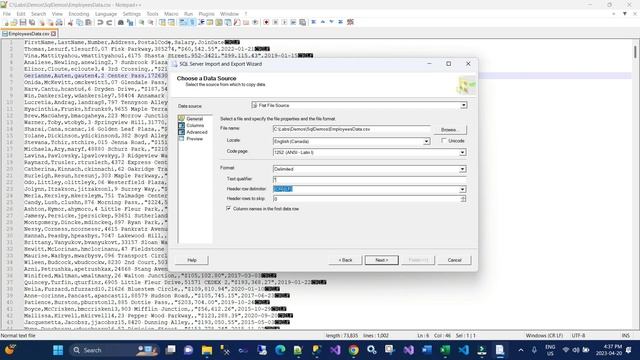Image resolution: width=640 pixels, height=360 pixels.
Task: Open File Explorer from the taskbar
Action: pos(207,350)
